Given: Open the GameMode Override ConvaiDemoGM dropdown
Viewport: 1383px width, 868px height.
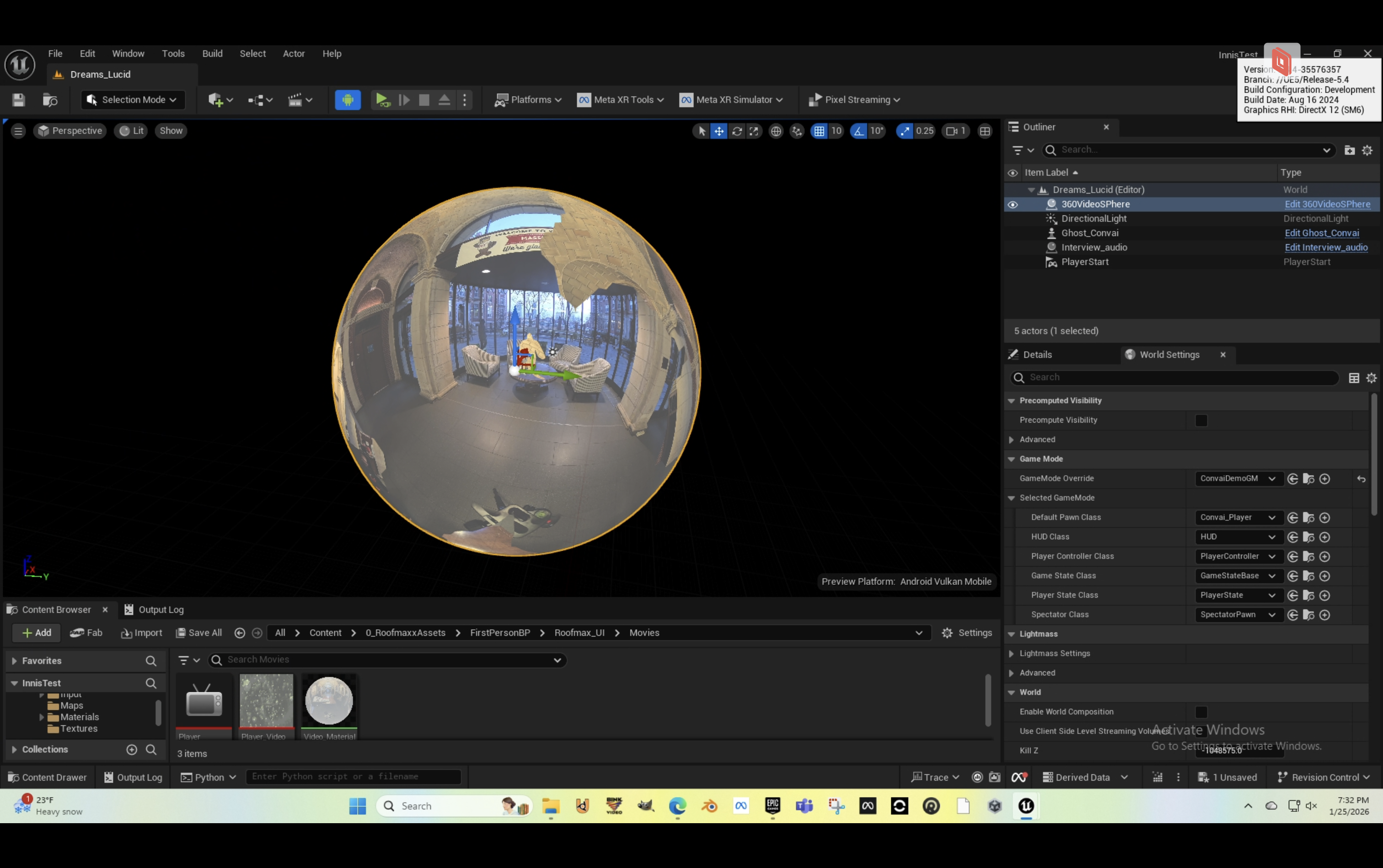Looking at the screenshot, I should 1237,479.
